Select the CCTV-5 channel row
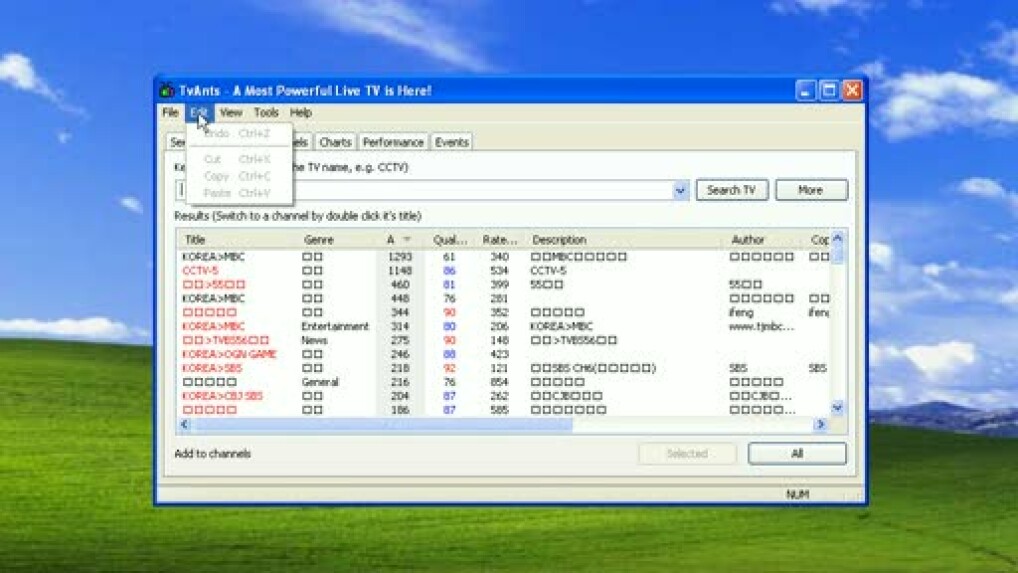 point(200,270)
